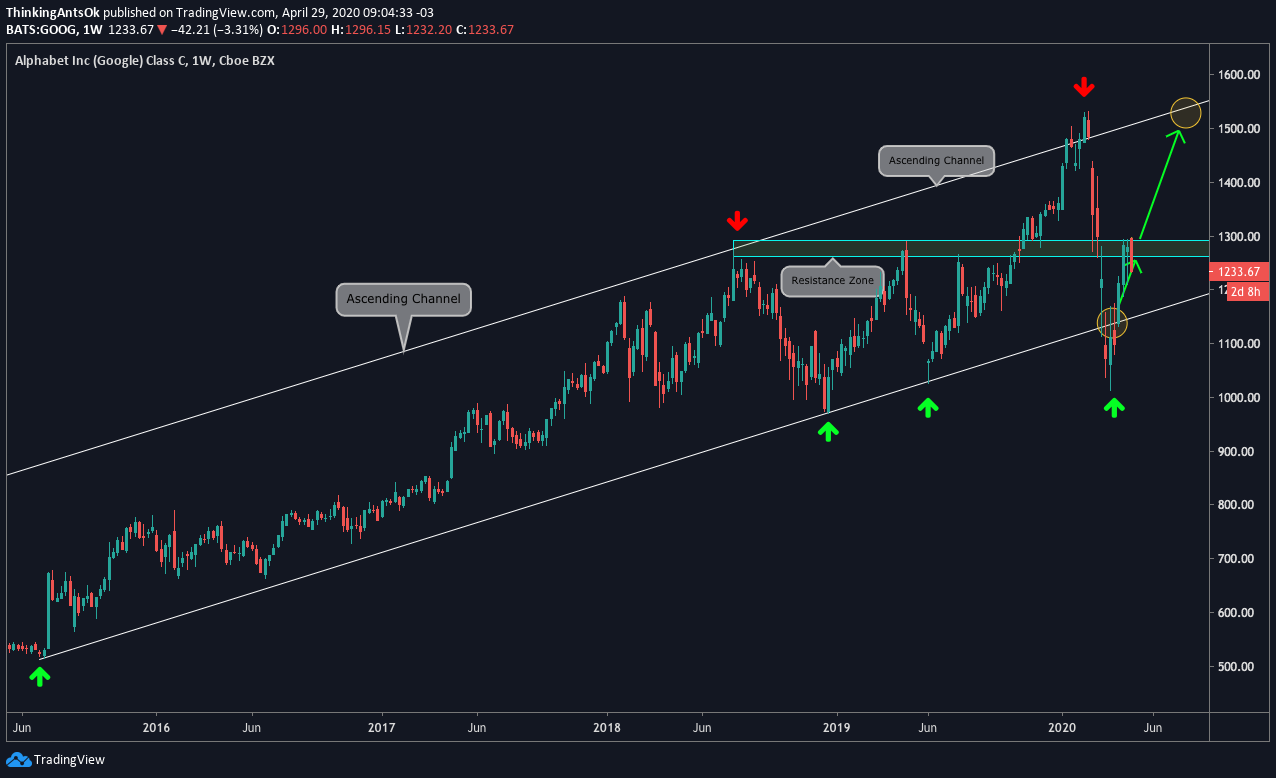Open the ThinkingAntsOk author name

[52, 13]
